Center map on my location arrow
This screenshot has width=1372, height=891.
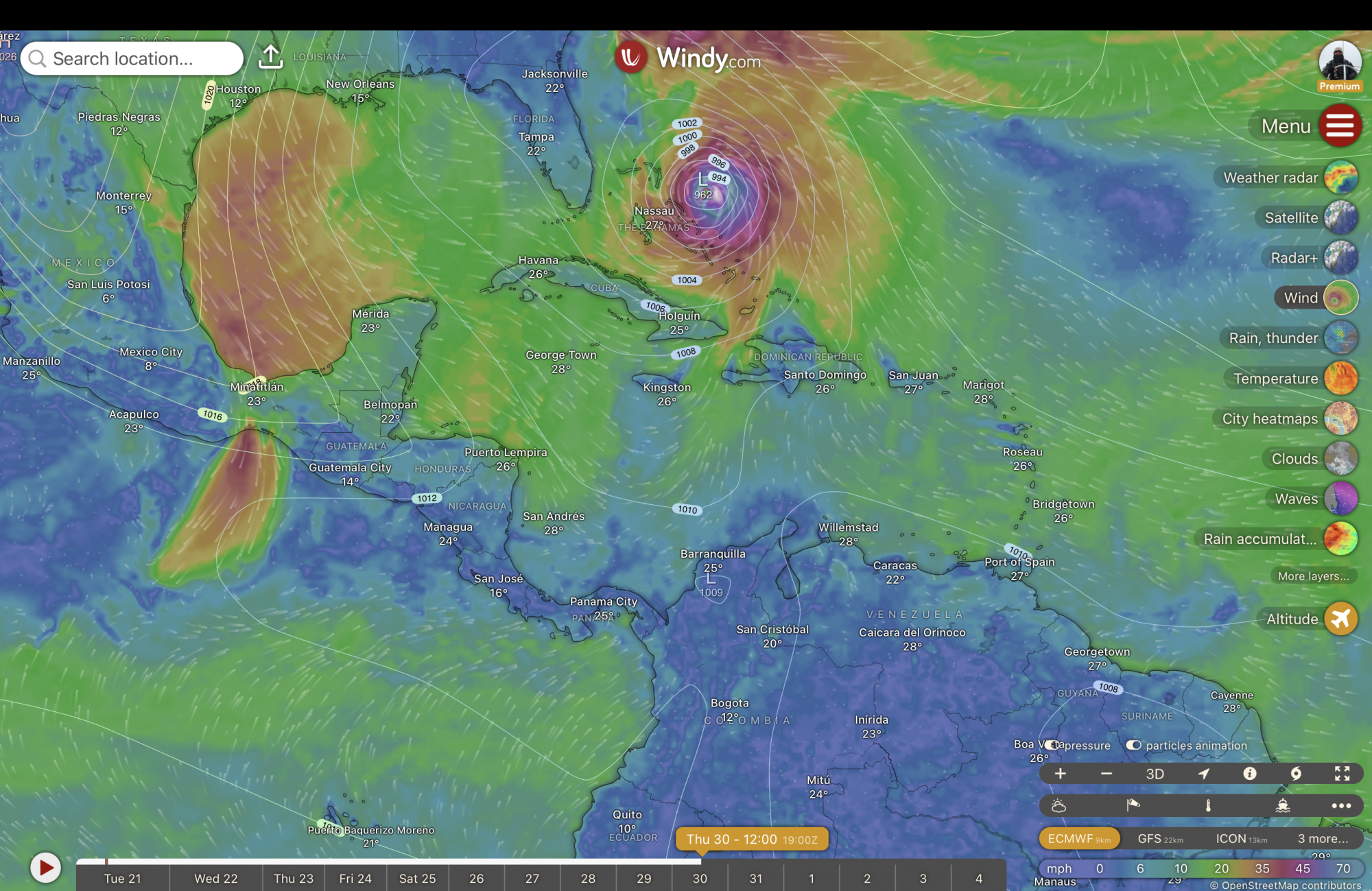(1203, 774)
